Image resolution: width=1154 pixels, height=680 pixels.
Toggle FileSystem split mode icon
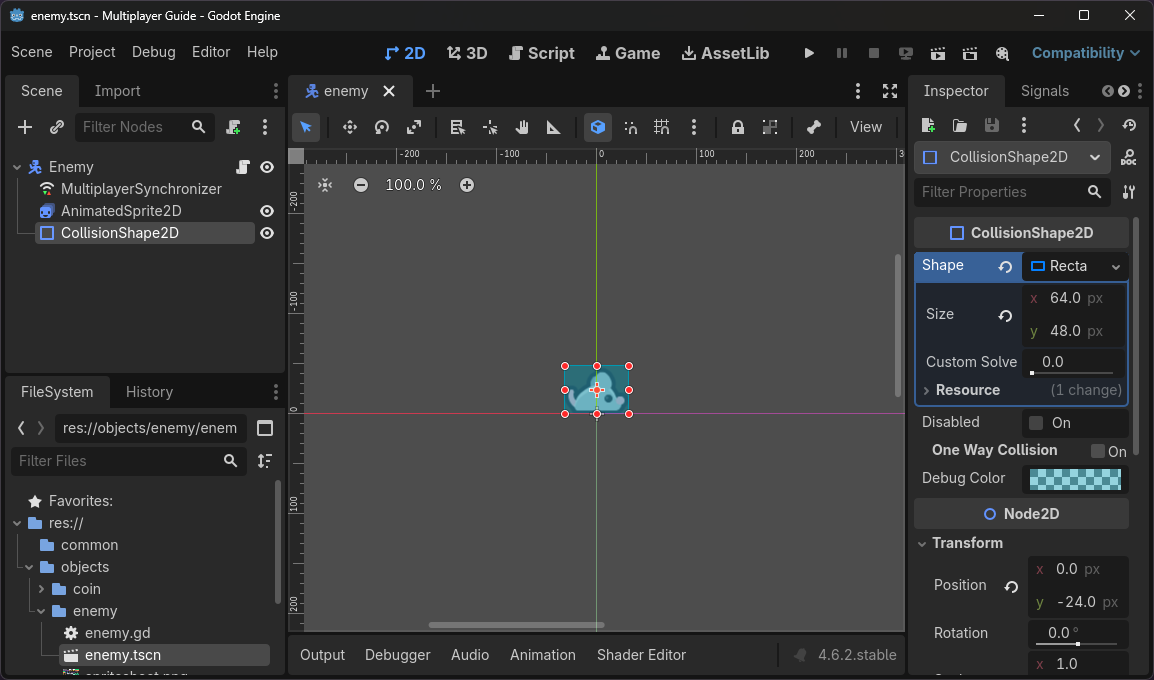click(x=265, y=428)
